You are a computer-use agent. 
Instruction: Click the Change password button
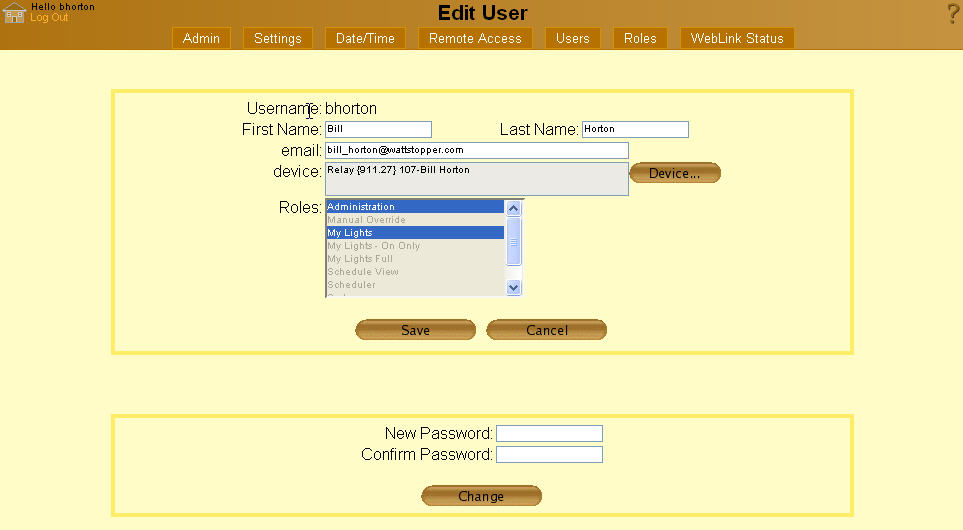[481, 496]
